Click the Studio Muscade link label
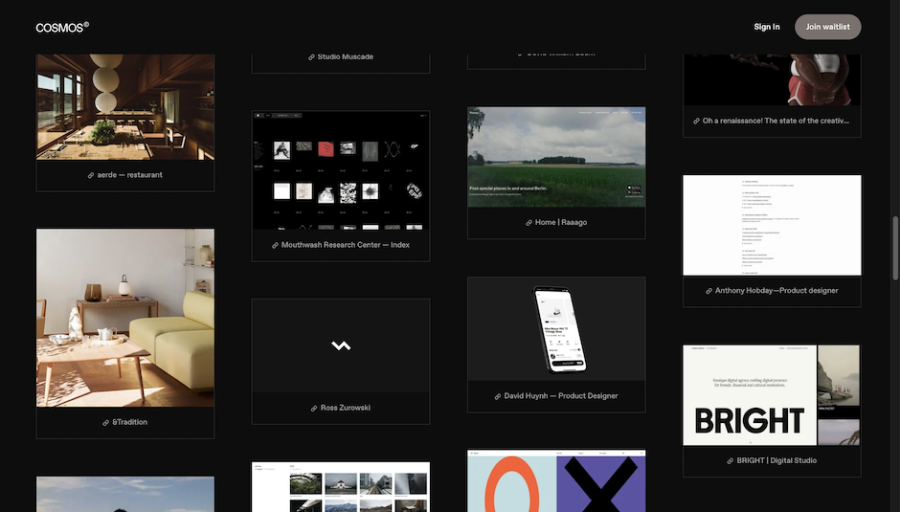Screen dimensions: 900x512 pos(345,57)
